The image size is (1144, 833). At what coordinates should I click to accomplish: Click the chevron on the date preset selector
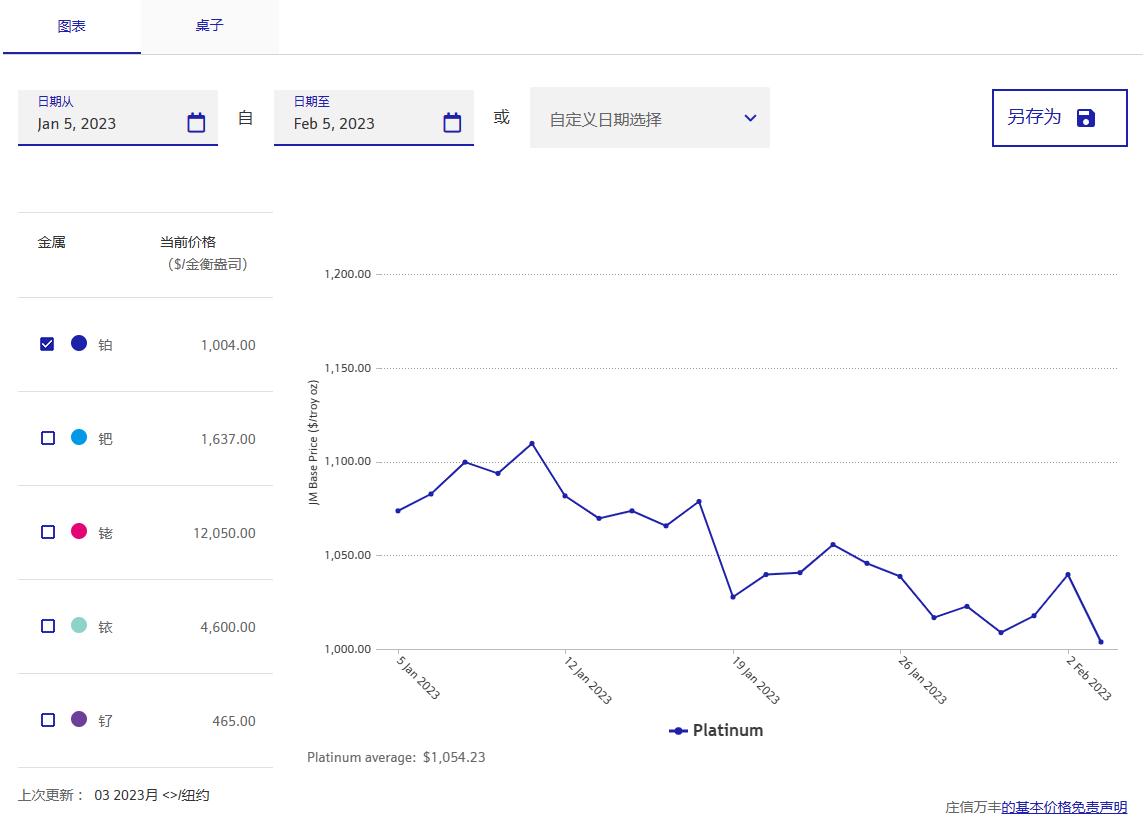(750, 117)
